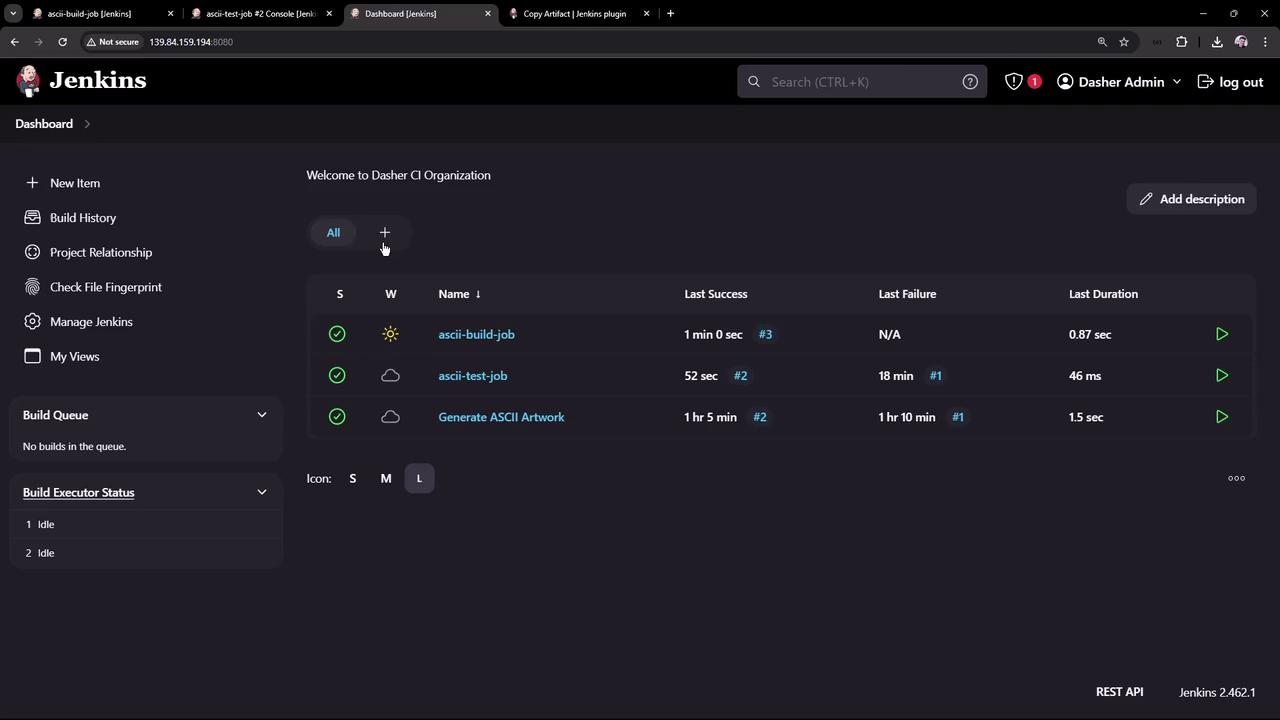
Task: Click the Build Executor Status heading link
Action: tap(78, 492)
